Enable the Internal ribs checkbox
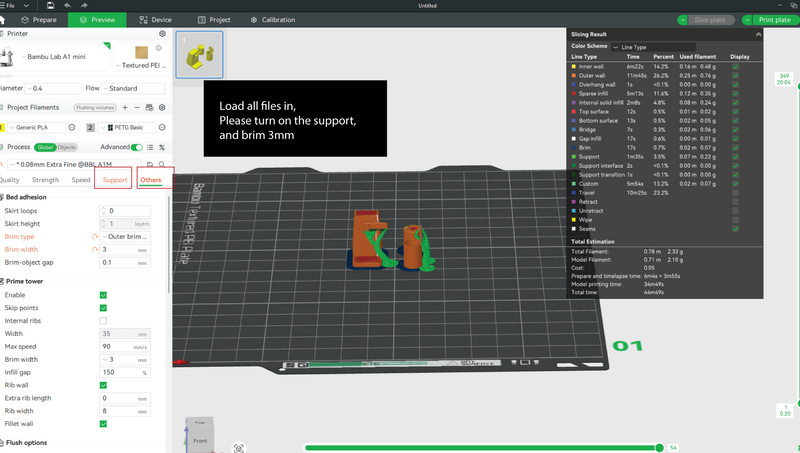This screenshot has height=453, width=800. point(103,321)
